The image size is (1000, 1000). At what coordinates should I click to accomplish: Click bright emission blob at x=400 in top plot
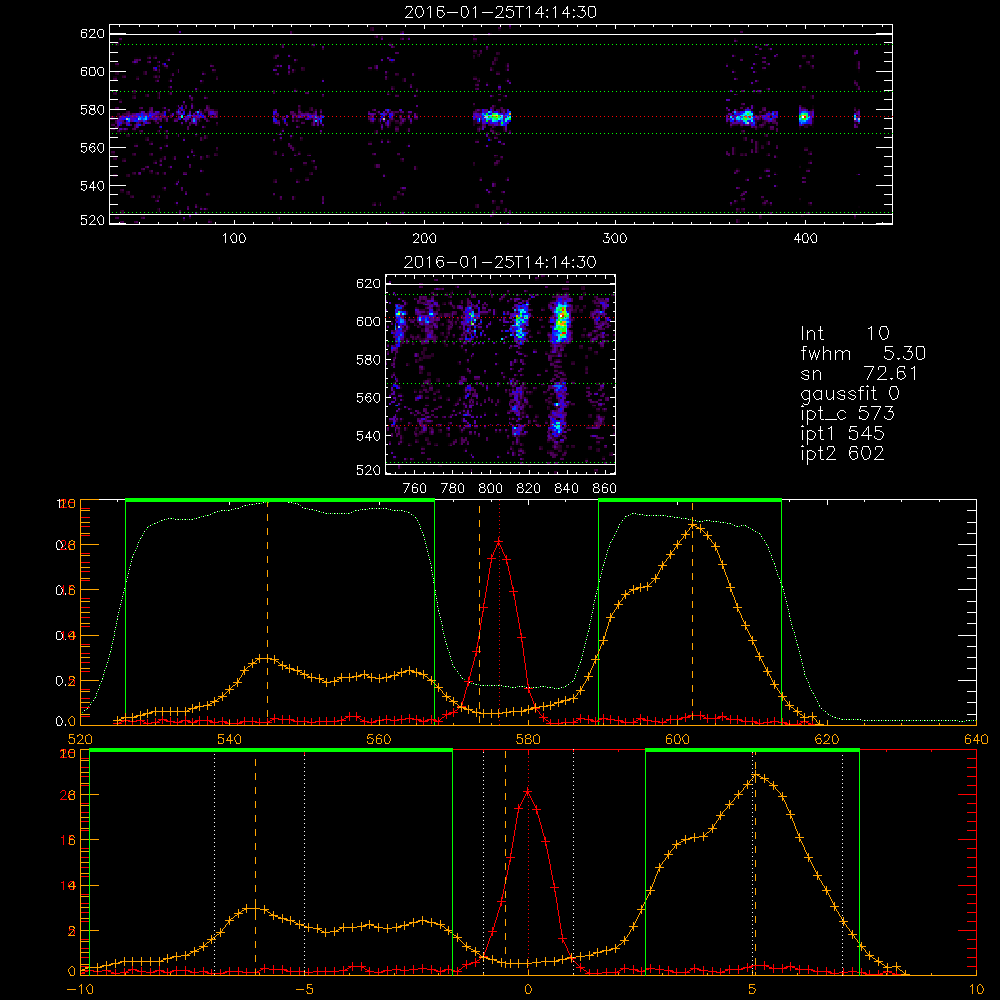pyautogui.click(x=804, y=117)
